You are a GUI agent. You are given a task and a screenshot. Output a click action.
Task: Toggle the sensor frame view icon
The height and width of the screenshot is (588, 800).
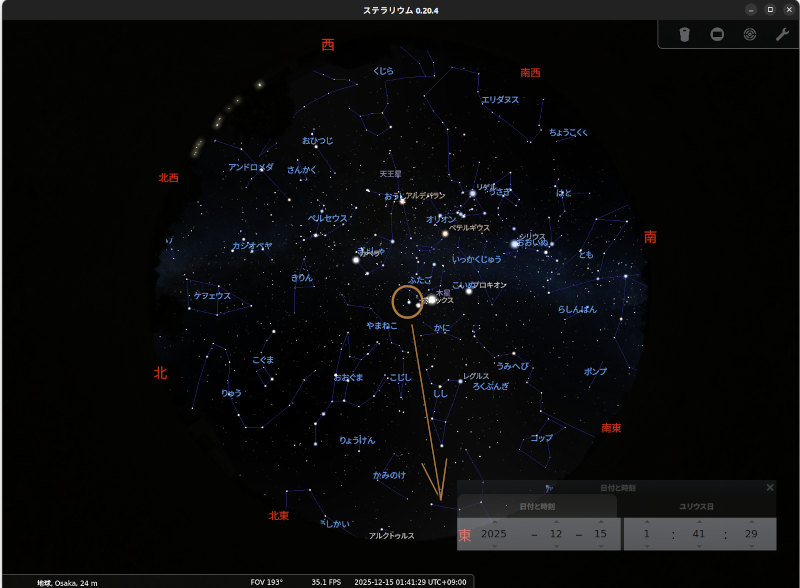tap(717, 34)
